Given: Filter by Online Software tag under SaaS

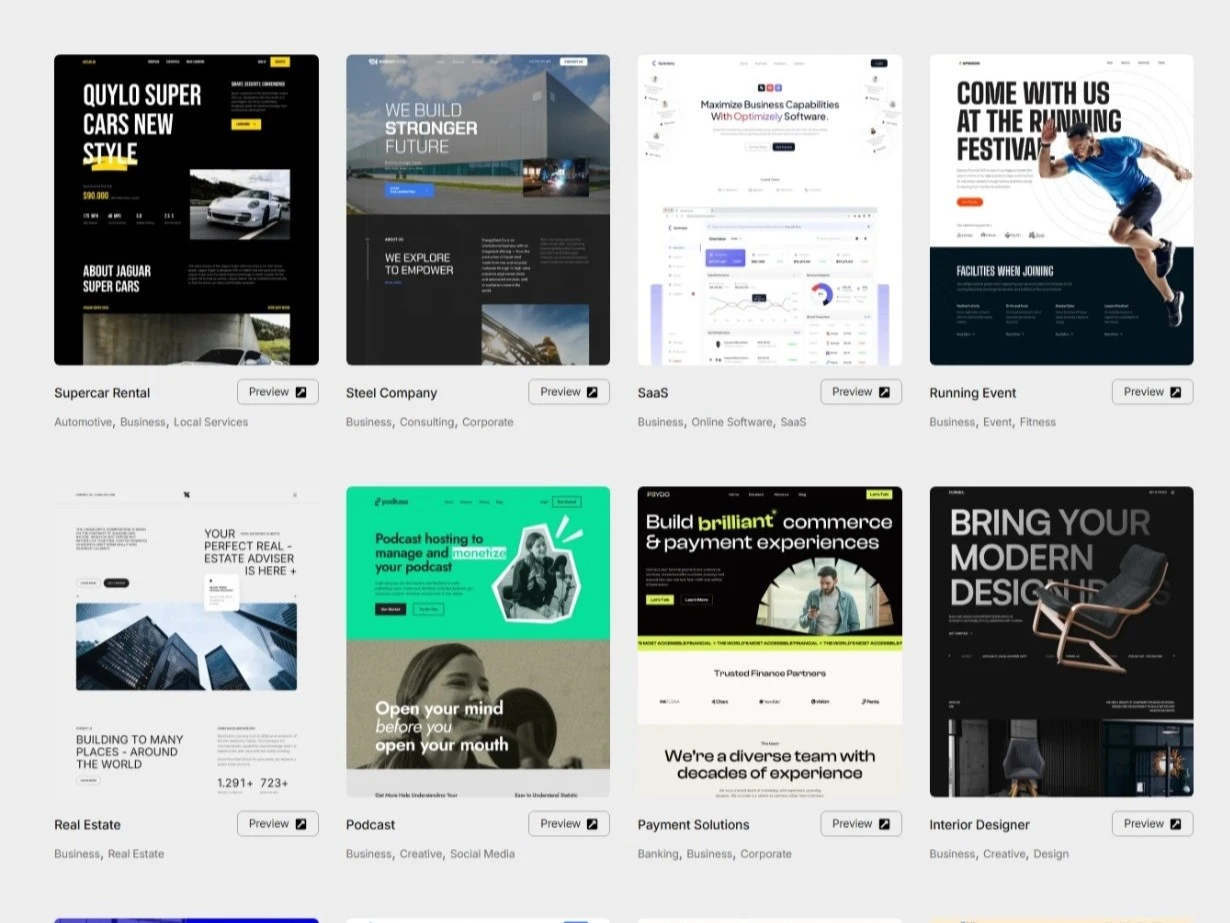Looking at the screenshot, I should click(732, 422).
